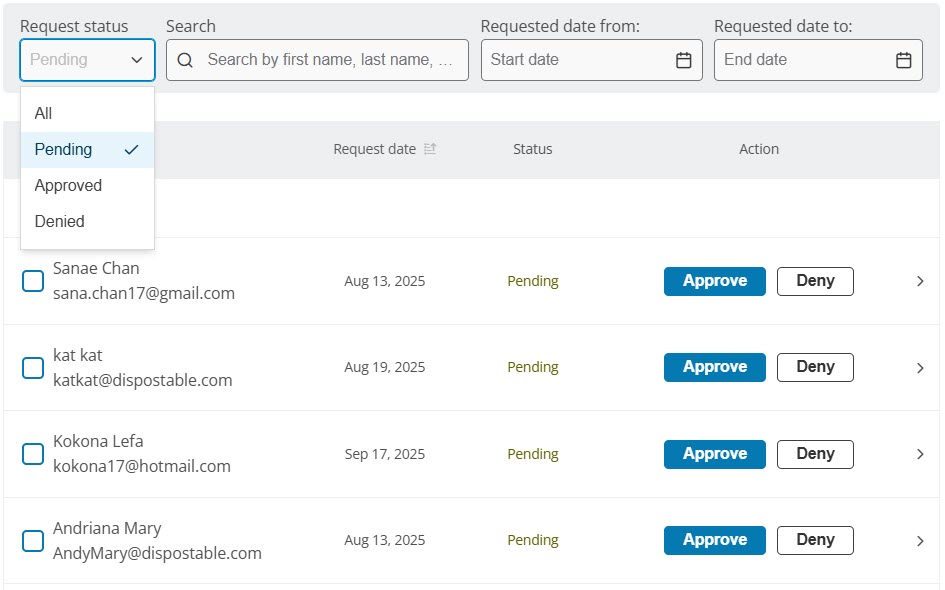Approve kat kat's request
Screen dimensions: 945x590
(x=715, y=367)
